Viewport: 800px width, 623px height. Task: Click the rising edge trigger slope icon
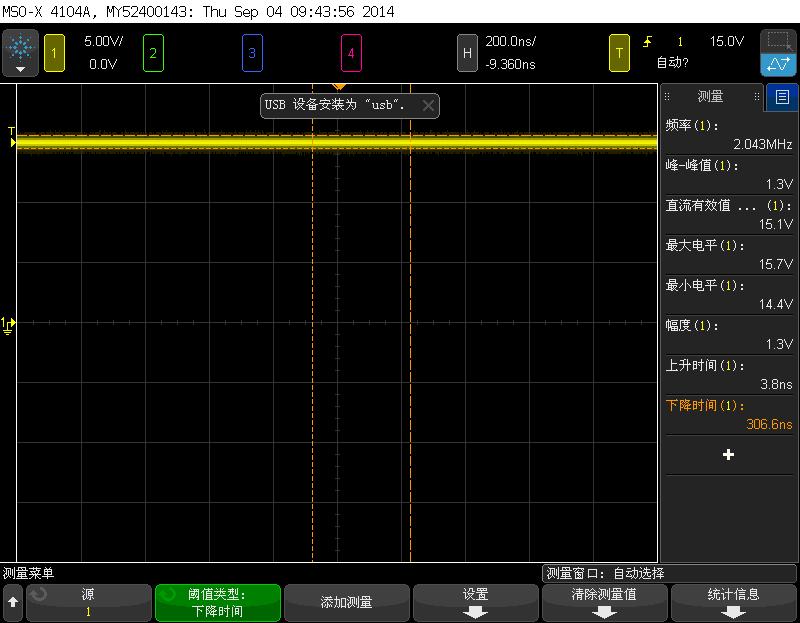tap(647, 41)
